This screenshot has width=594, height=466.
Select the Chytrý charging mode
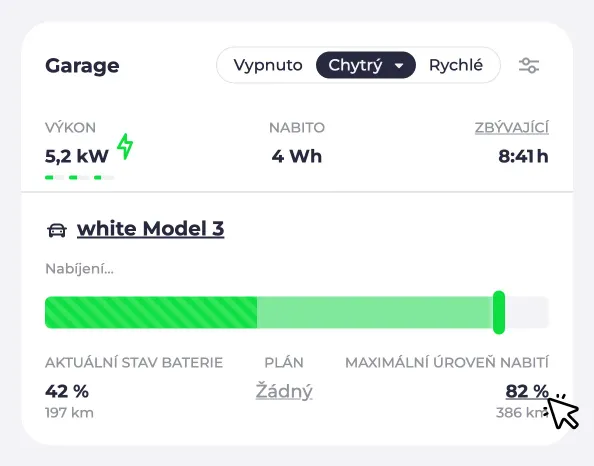click(355, 65)
